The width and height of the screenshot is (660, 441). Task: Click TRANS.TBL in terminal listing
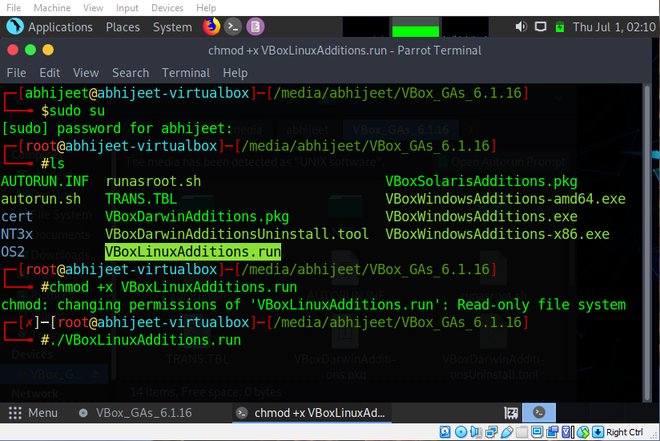(141, 199)
